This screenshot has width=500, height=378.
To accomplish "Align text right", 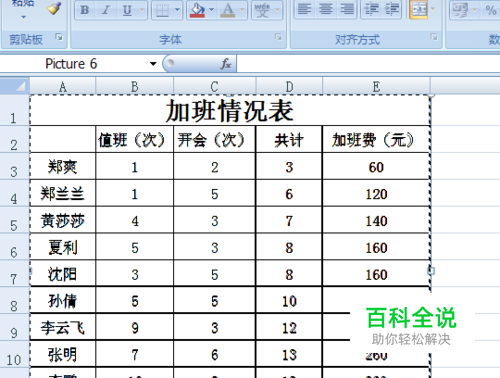I will pos(347,9).
